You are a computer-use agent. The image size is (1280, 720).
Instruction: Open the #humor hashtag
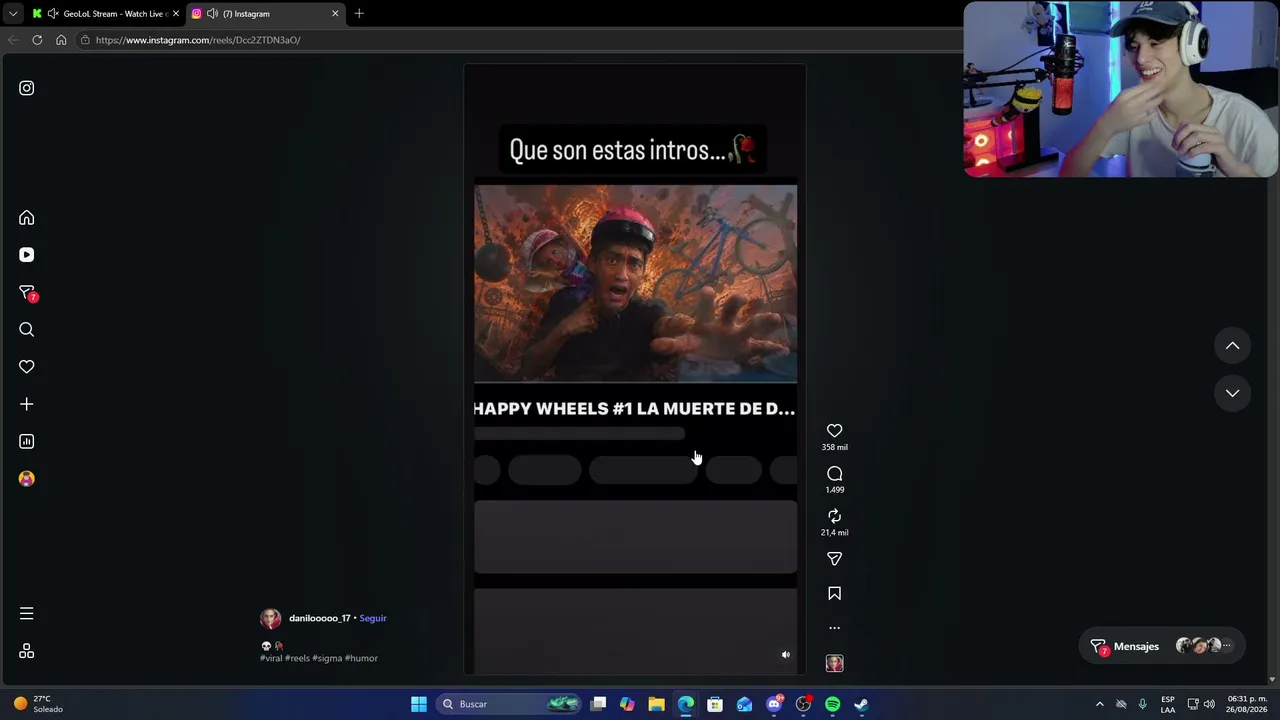(361, 658)
